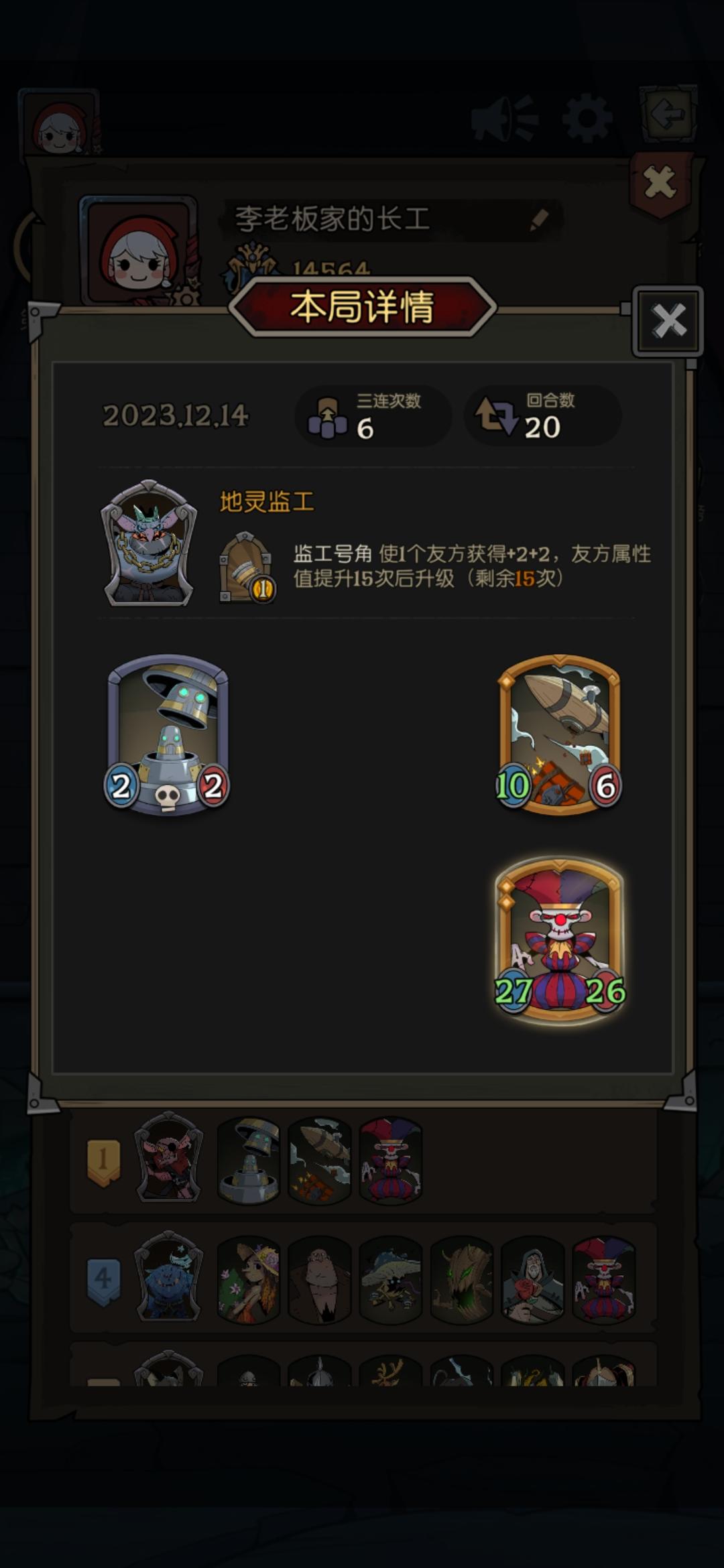Viewport: 724px width, 1568px height.
Task: Tap the 回合数 round count icon
Action: point(496,415)
